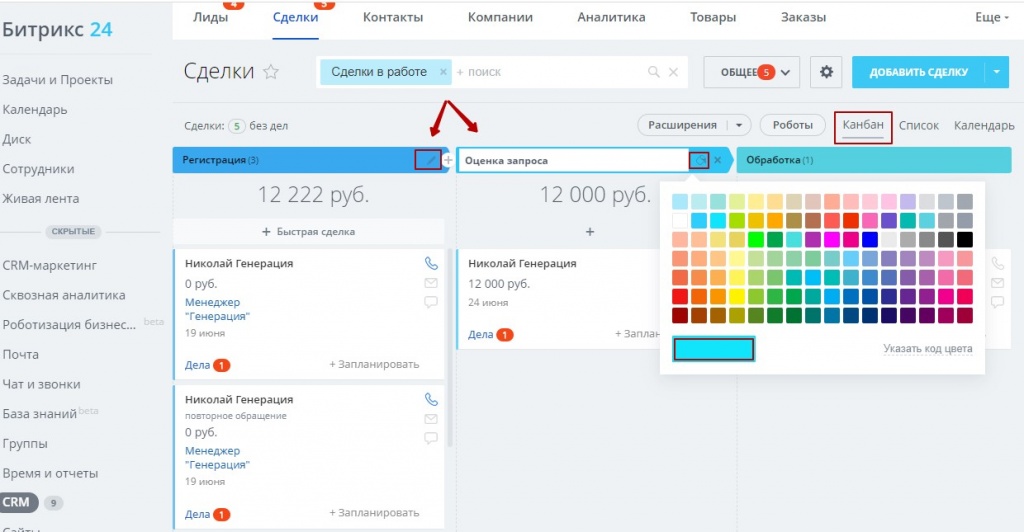The height and width of the screenshot is (532, 1024).
Task: Click the Обработка stage header
Action: (x=874, y=160)
